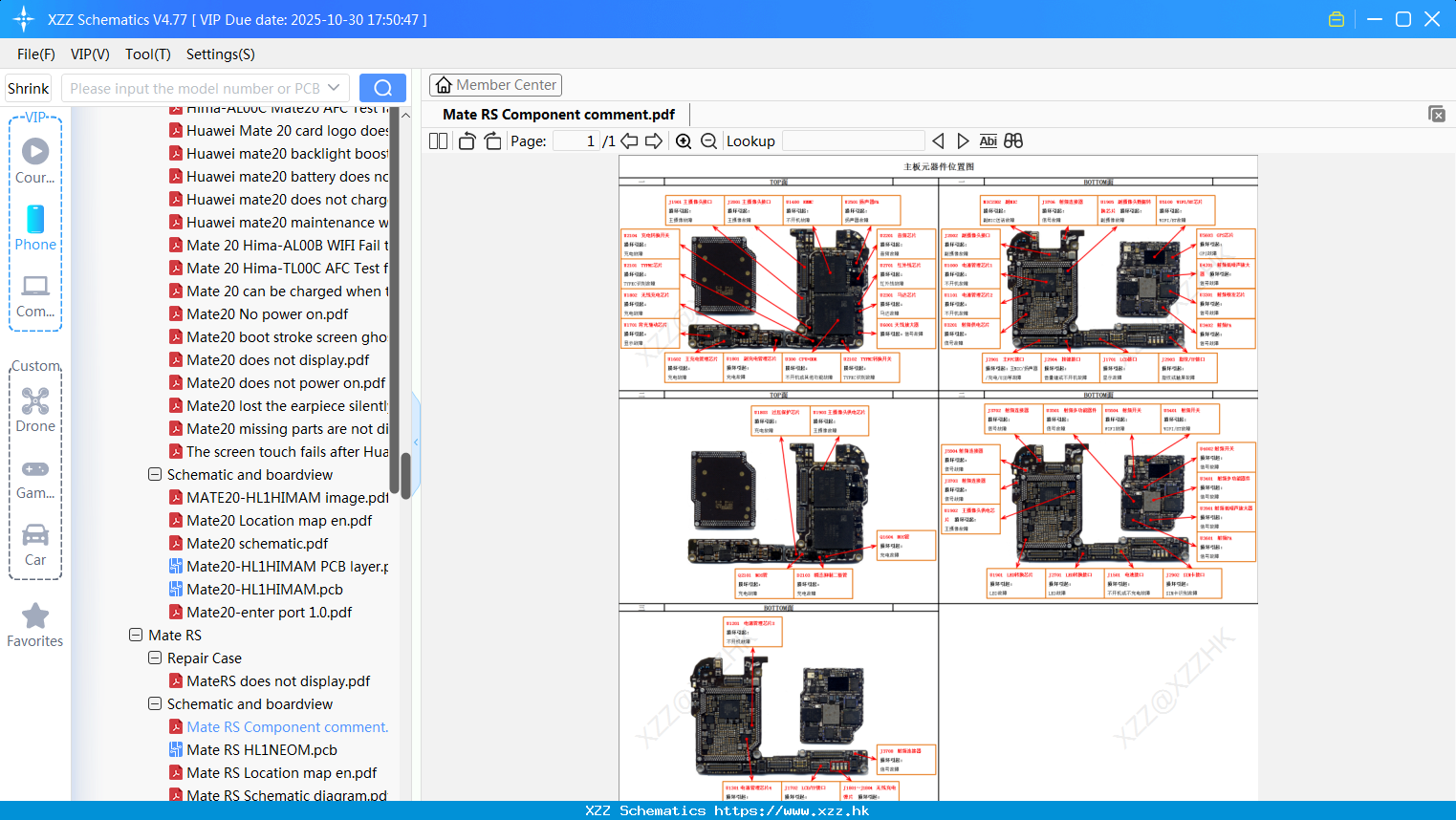Zoom in on the PDF
This screenshot has width=1456, height=820.
coord(684,140)
